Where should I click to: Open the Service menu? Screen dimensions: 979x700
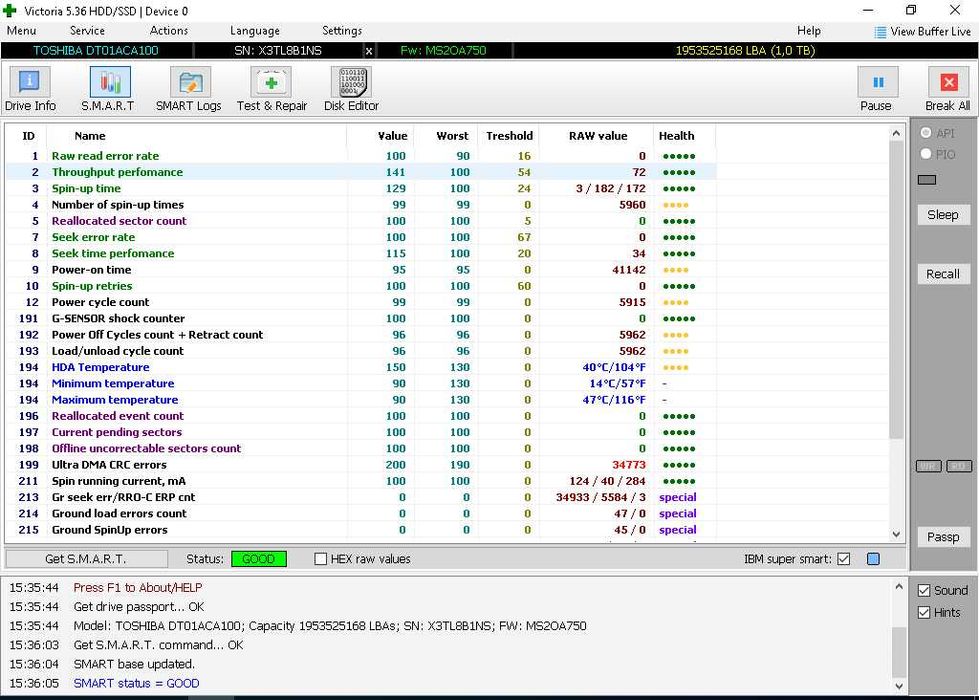point(87,31)
